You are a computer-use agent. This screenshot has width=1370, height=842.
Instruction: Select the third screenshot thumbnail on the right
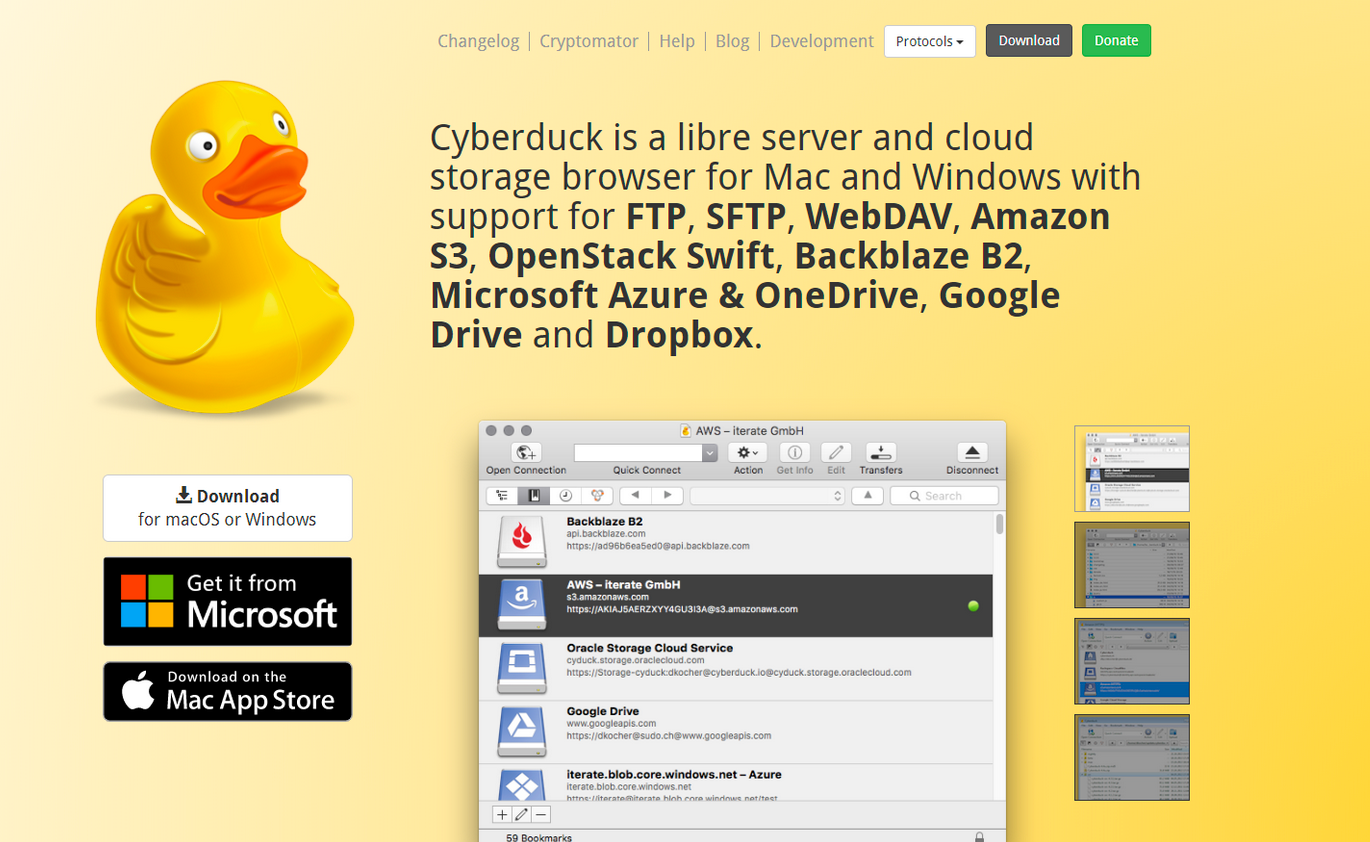(1132, 661)
